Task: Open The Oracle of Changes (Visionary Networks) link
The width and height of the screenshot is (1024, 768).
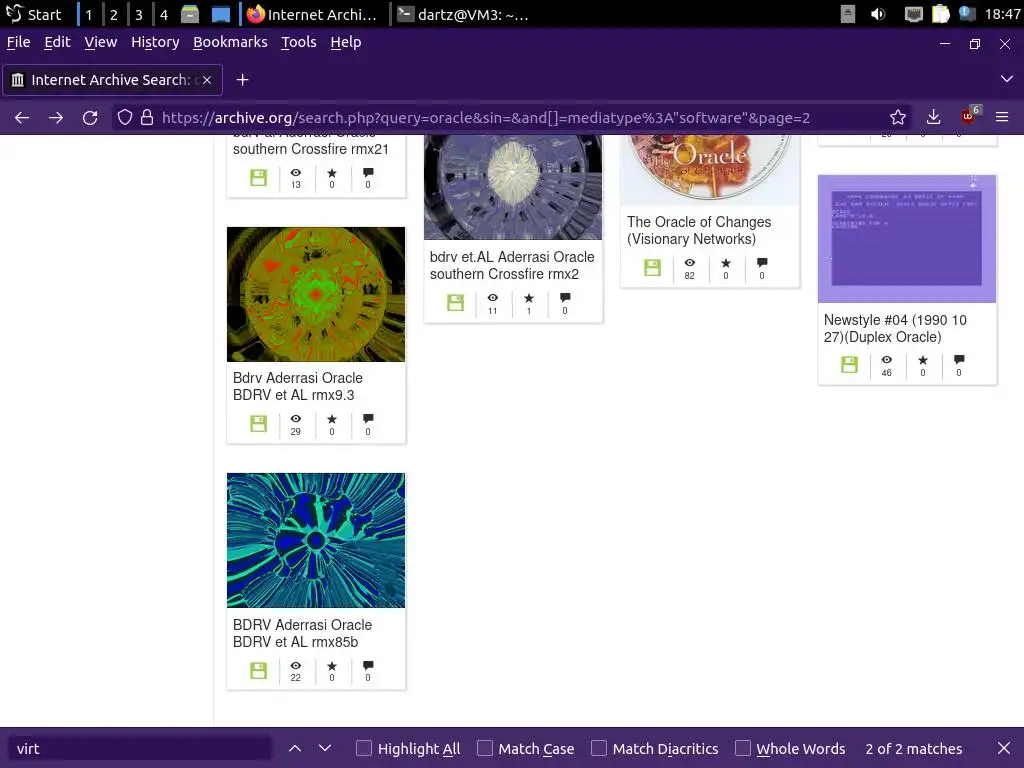Action: pyautogui.click(x=699, y=231)
